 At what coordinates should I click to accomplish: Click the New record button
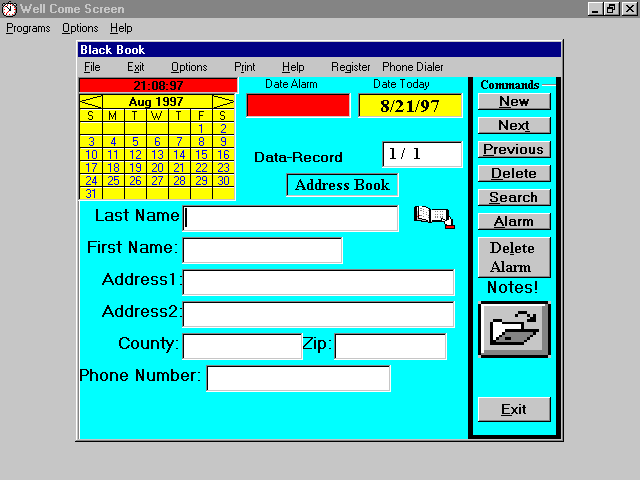pos(514,101)
